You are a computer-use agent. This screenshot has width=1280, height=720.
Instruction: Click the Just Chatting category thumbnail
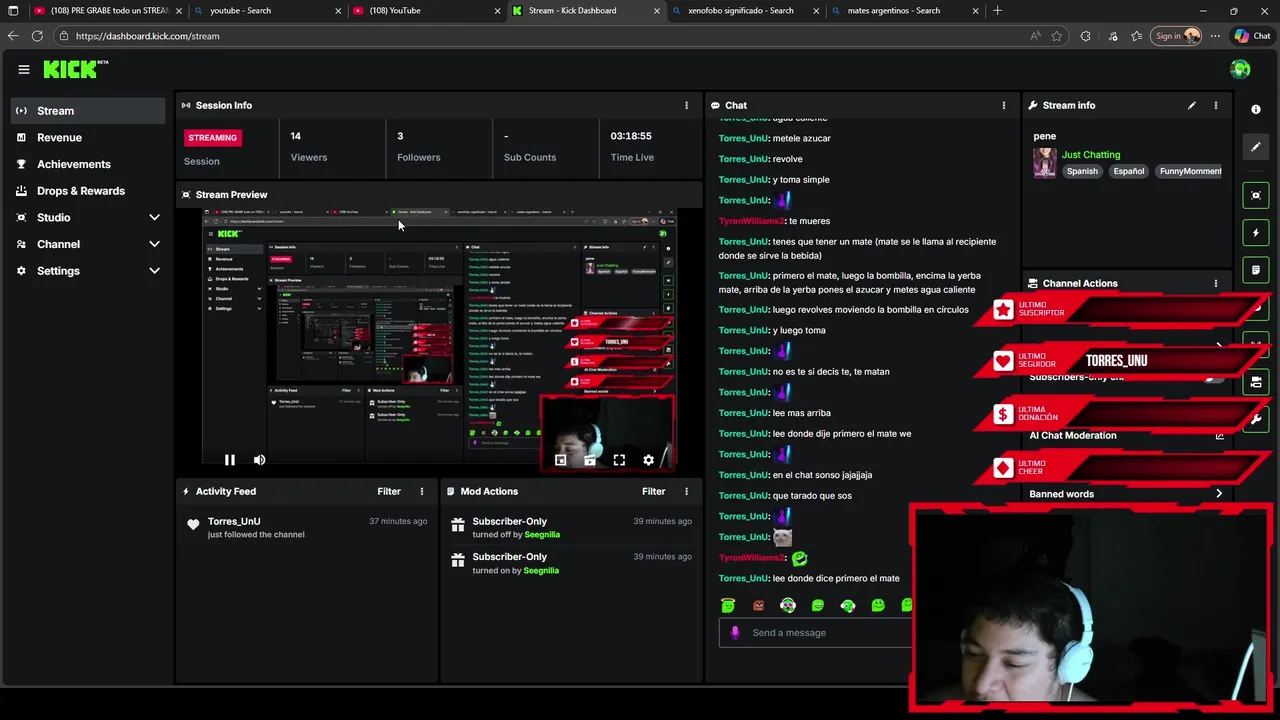(1045, 163)
